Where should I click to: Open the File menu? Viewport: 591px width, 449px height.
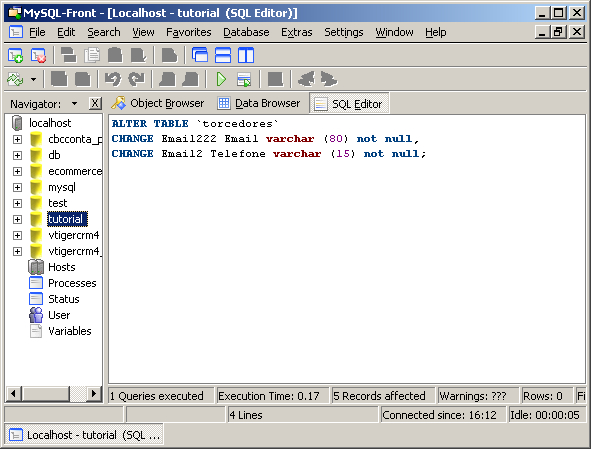(x=37, y=32)
